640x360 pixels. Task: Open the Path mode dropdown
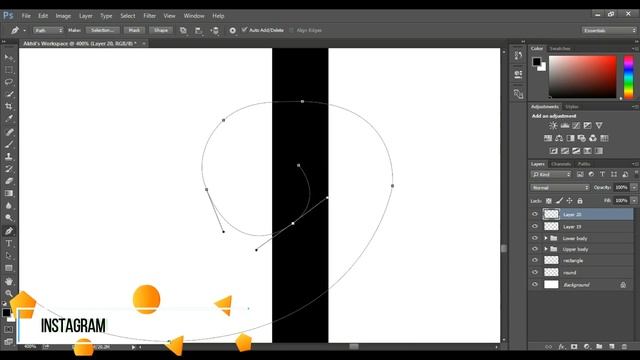pyautogui.click(x=48, y=30)
